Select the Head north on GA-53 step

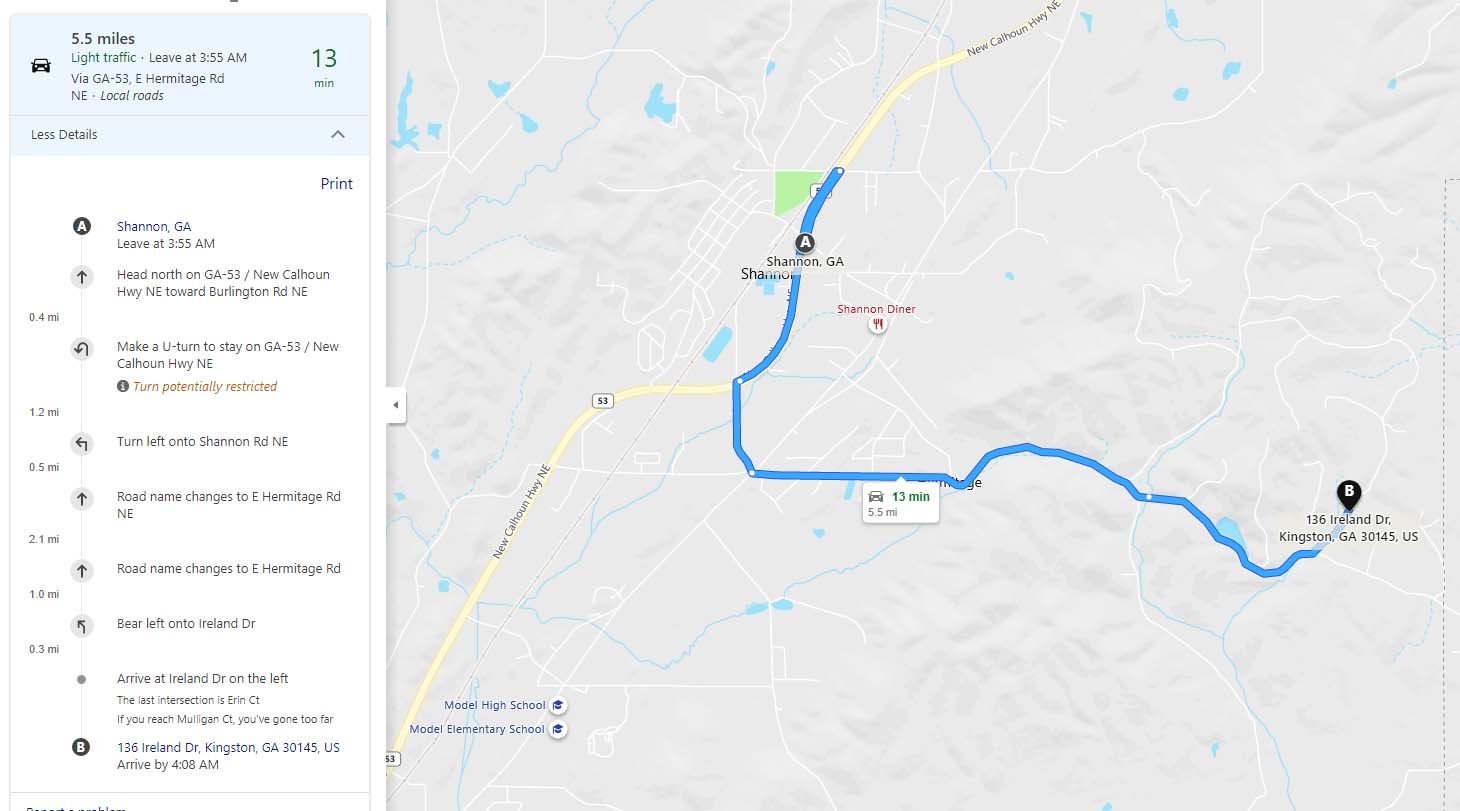pos(224,283)
